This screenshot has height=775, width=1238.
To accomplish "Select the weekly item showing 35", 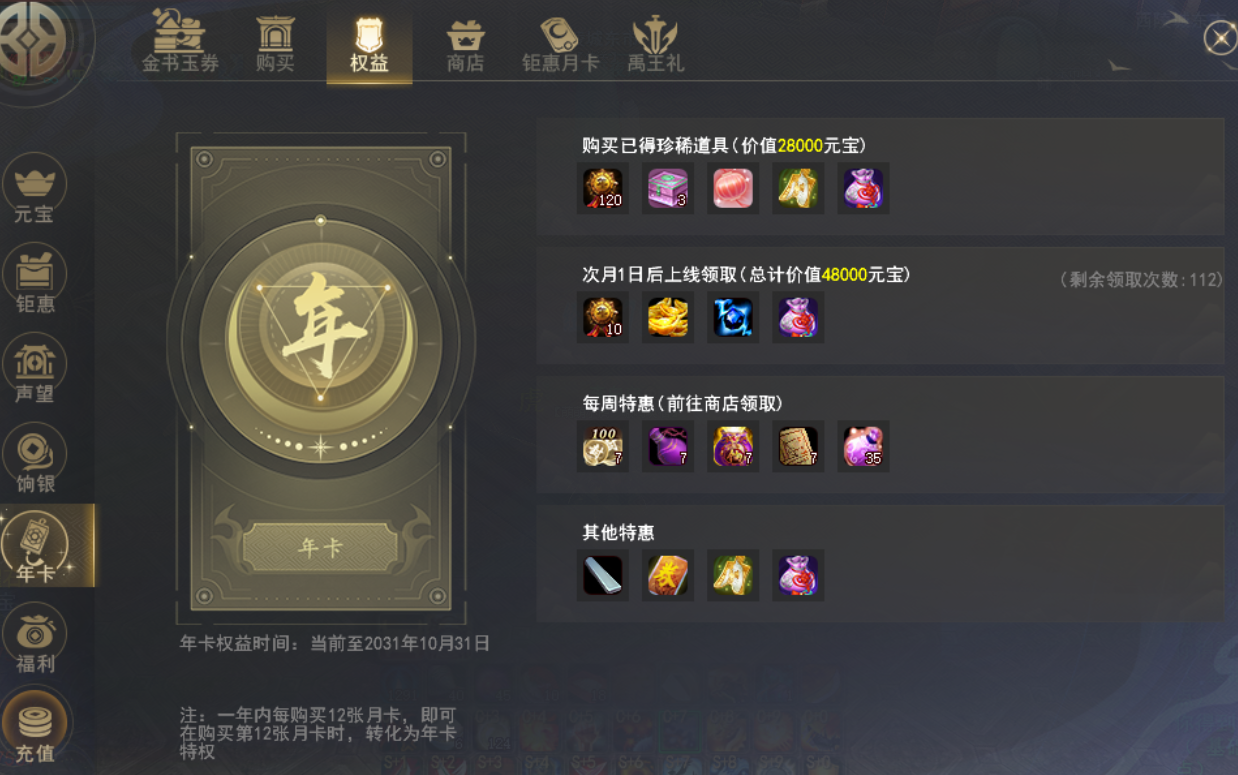I will (863, 446).
